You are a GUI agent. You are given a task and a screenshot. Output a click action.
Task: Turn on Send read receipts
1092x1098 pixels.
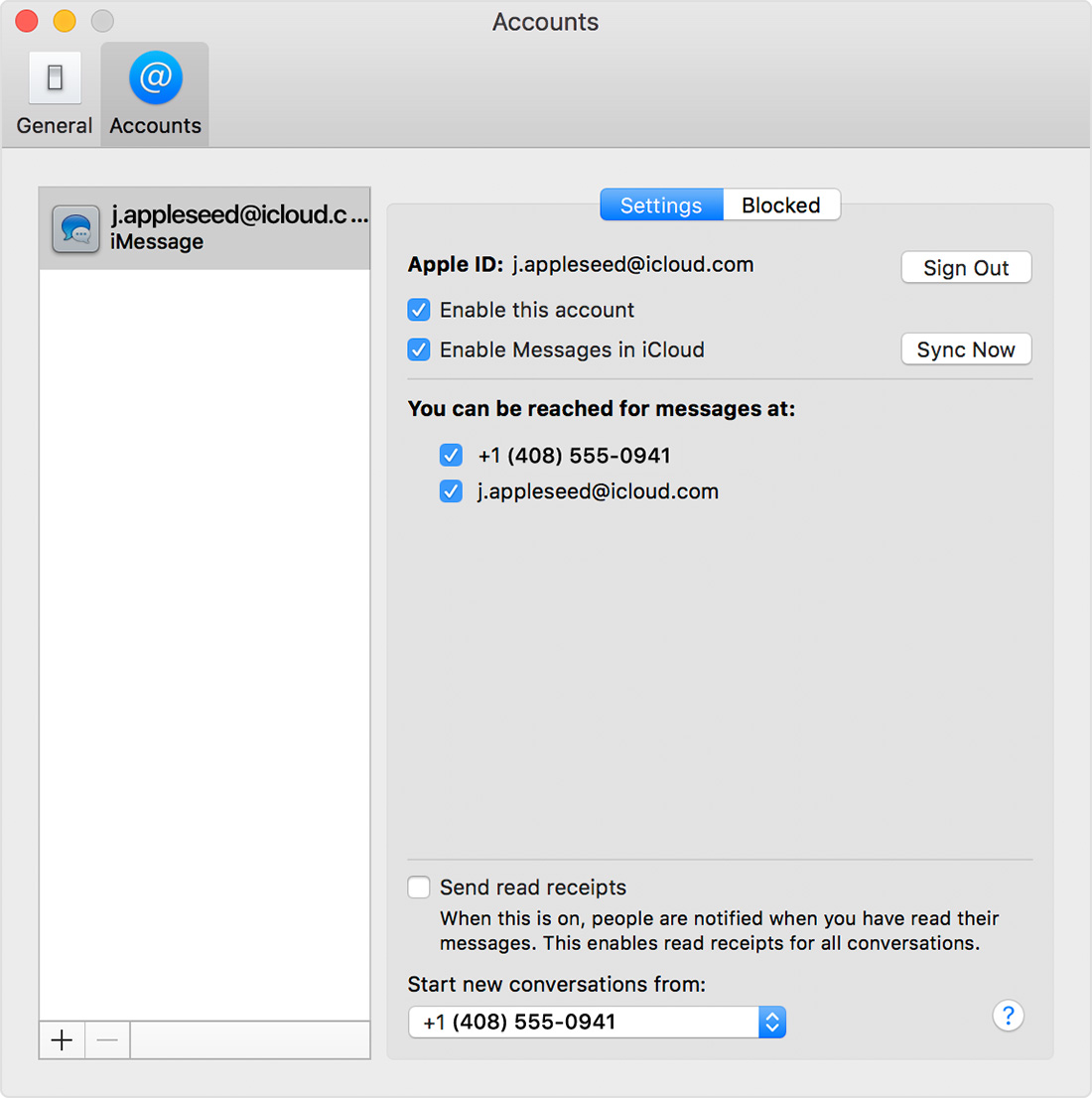pyautogui.click(x=419, y=888)
